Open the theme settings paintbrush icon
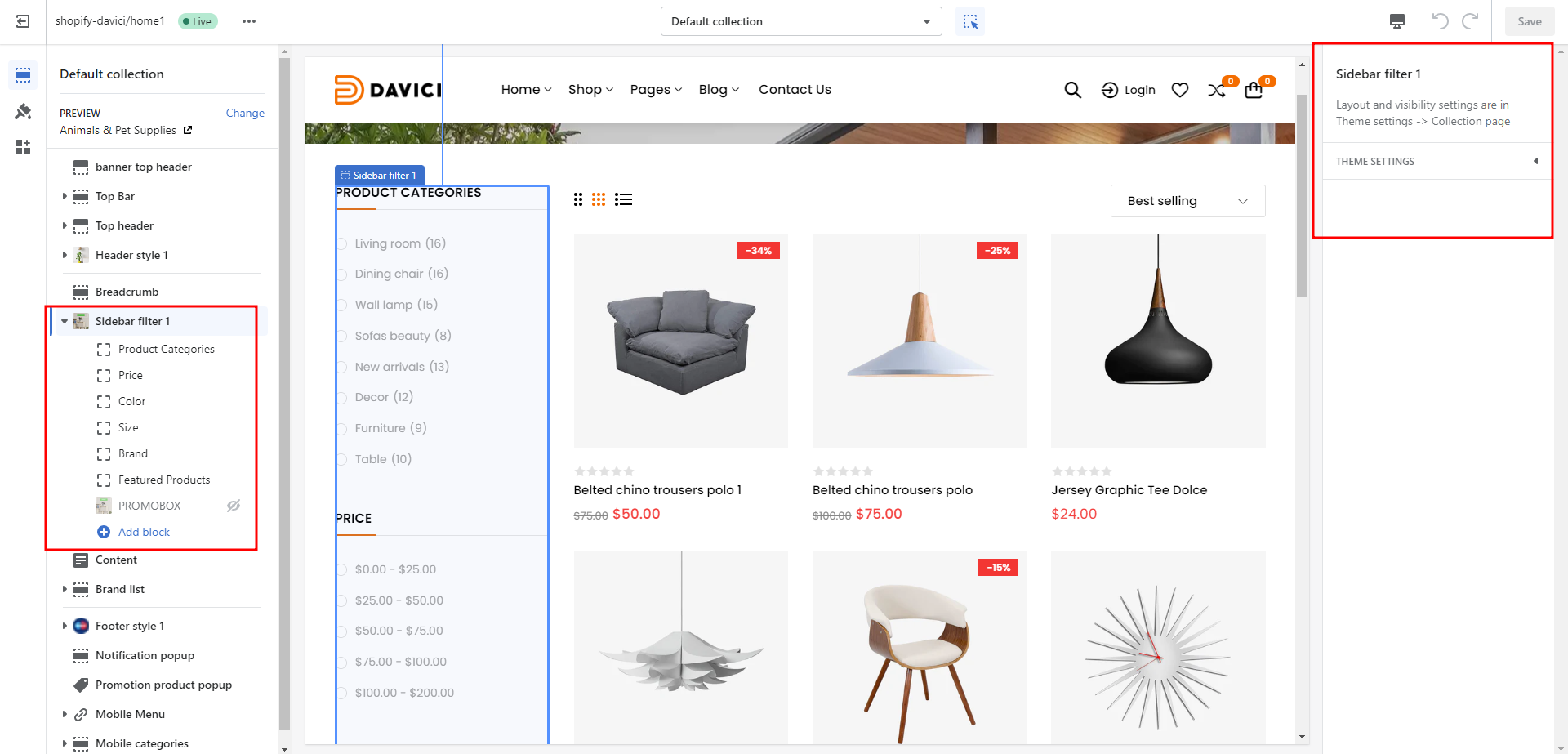The height and width of the screenshot is (754, 1568). (23, 111)
